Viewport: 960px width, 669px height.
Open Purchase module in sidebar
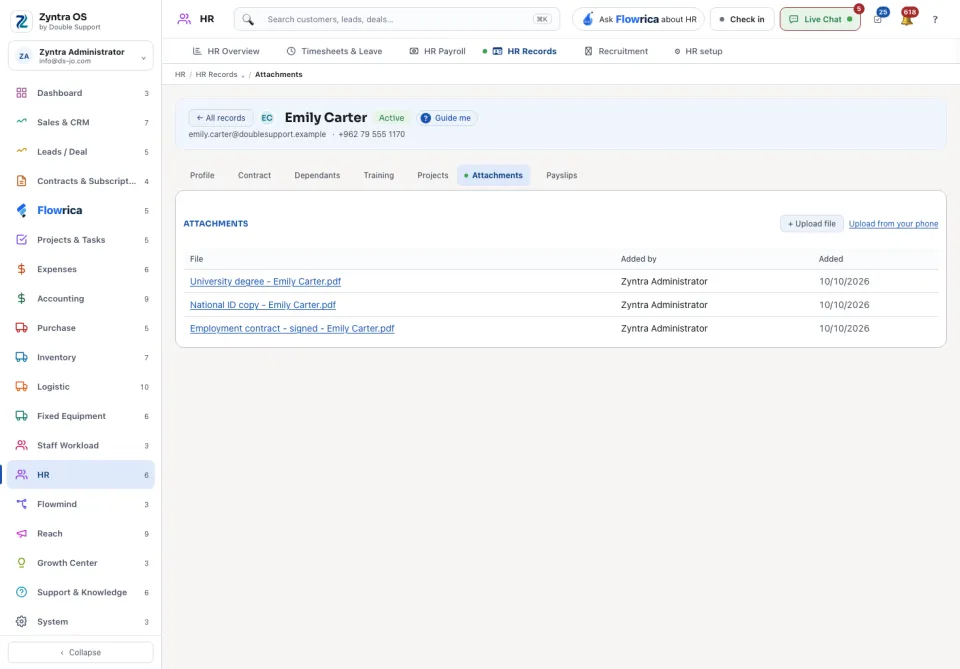point(81,328)
